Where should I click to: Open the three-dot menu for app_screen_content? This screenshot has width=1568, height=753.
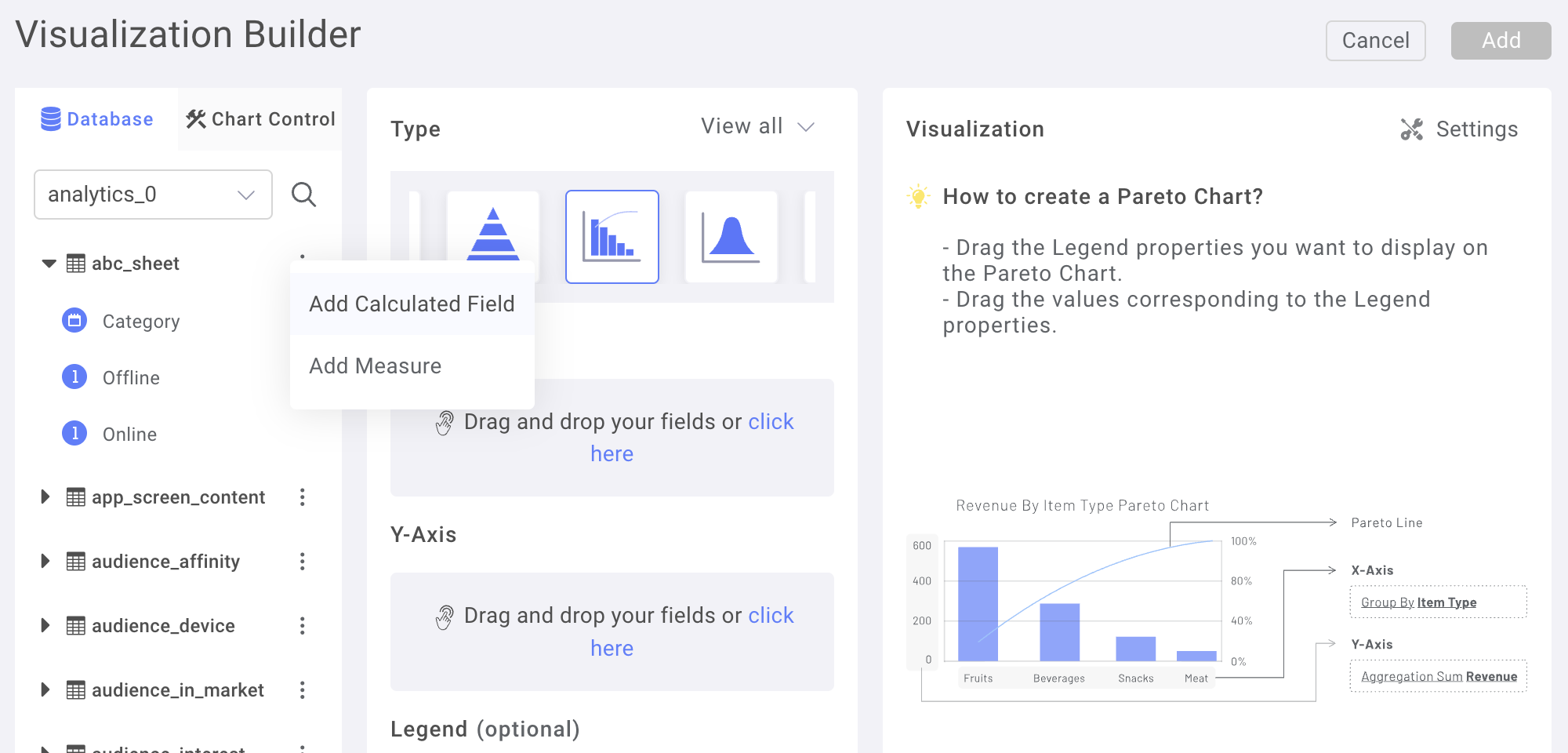[303, 497]
